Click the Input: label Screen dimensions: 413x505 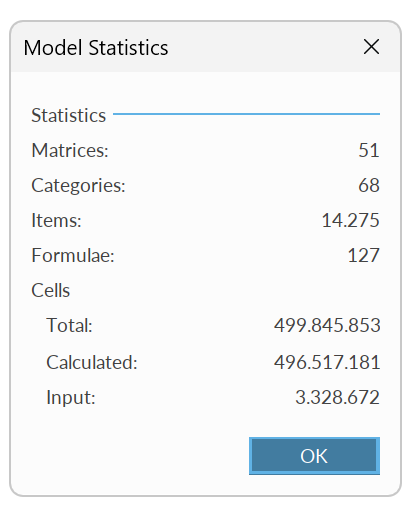(x=71, y=398)
